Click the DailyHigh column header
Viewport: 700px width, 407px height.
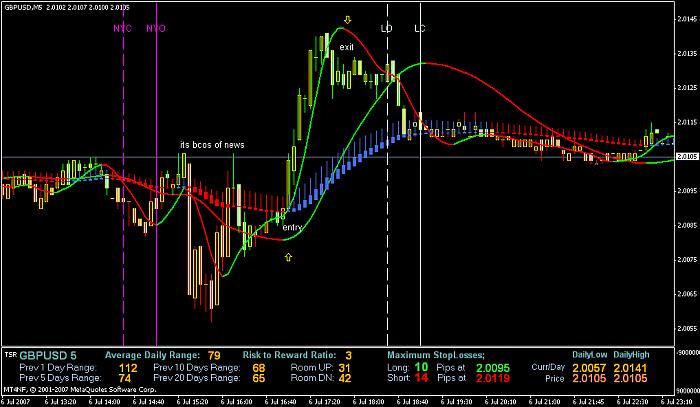click(x=631, y=355)
